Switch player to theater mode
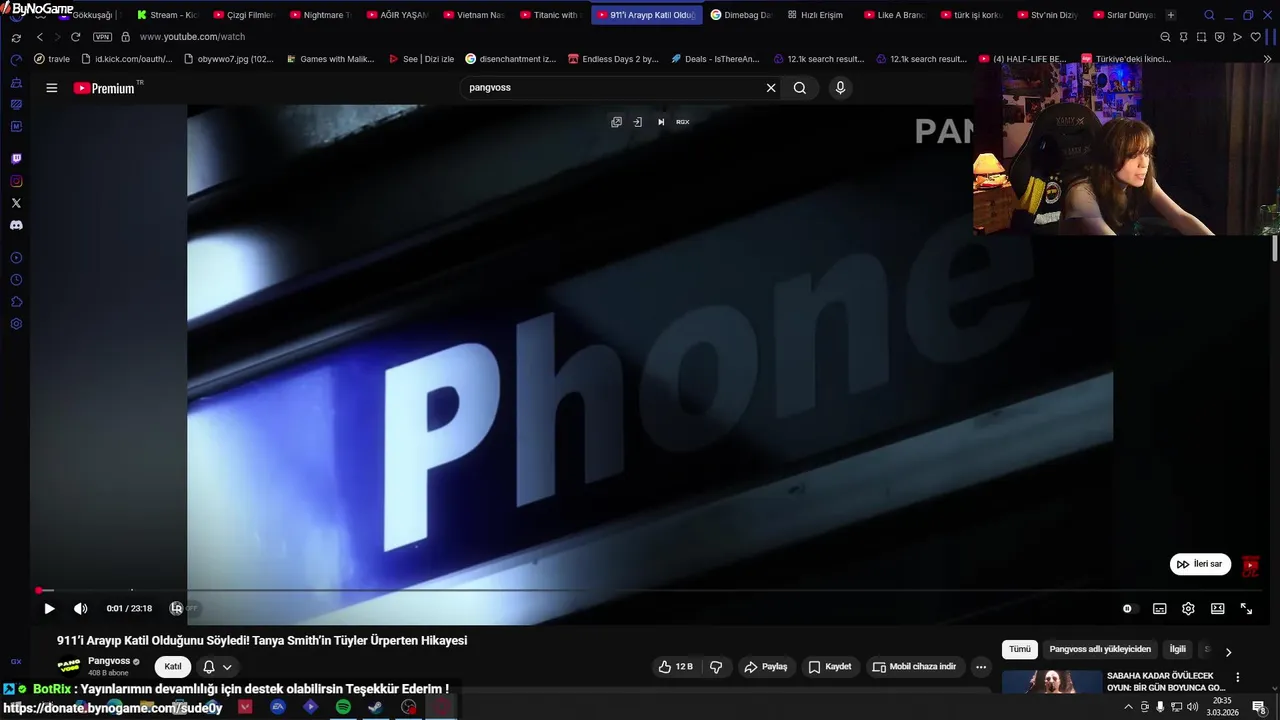1280x720 pixels. (1217, 608)
